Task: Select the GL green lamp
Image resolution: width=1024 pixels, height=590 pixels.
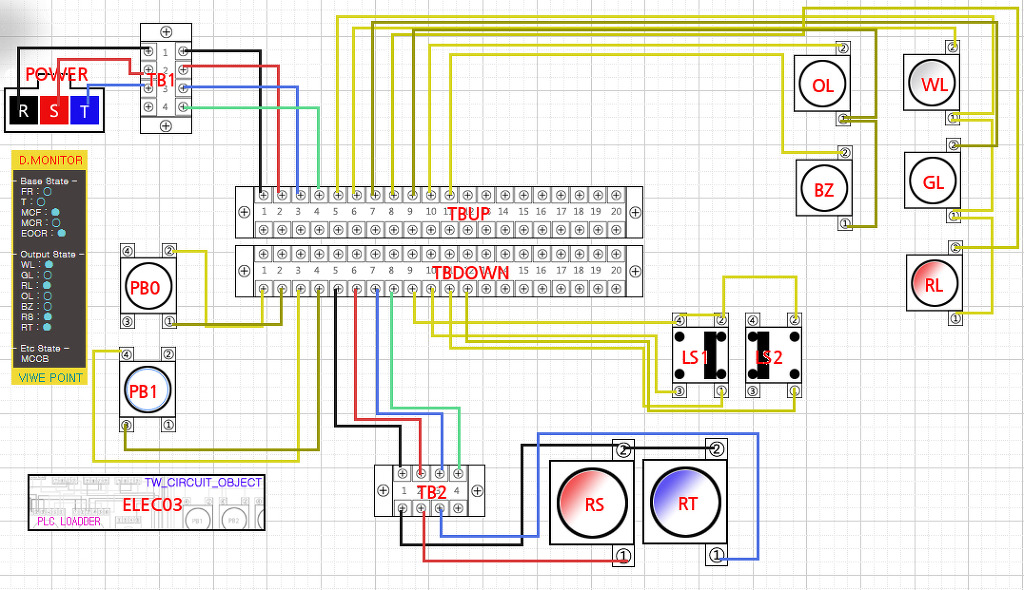Action: point(933,182)
